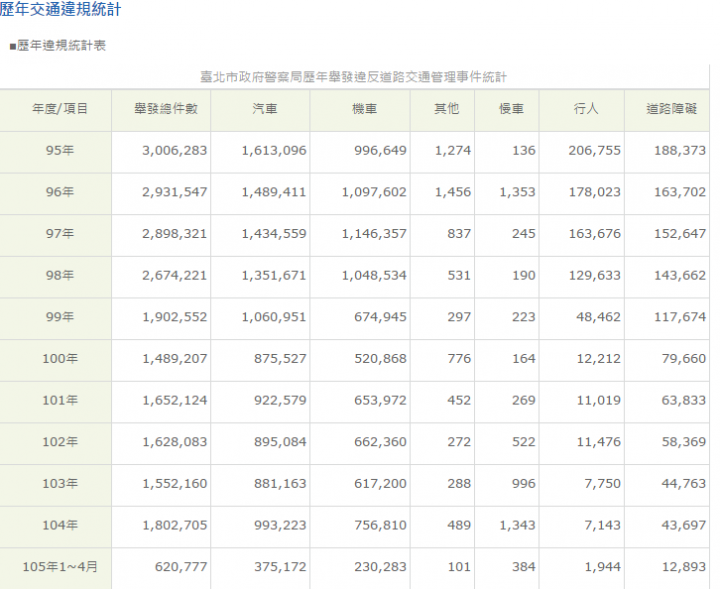The image size is (720, 589).
Task: Click motorcycle value 662,360 in 102年 row
Action: click(x=381, y=442)
